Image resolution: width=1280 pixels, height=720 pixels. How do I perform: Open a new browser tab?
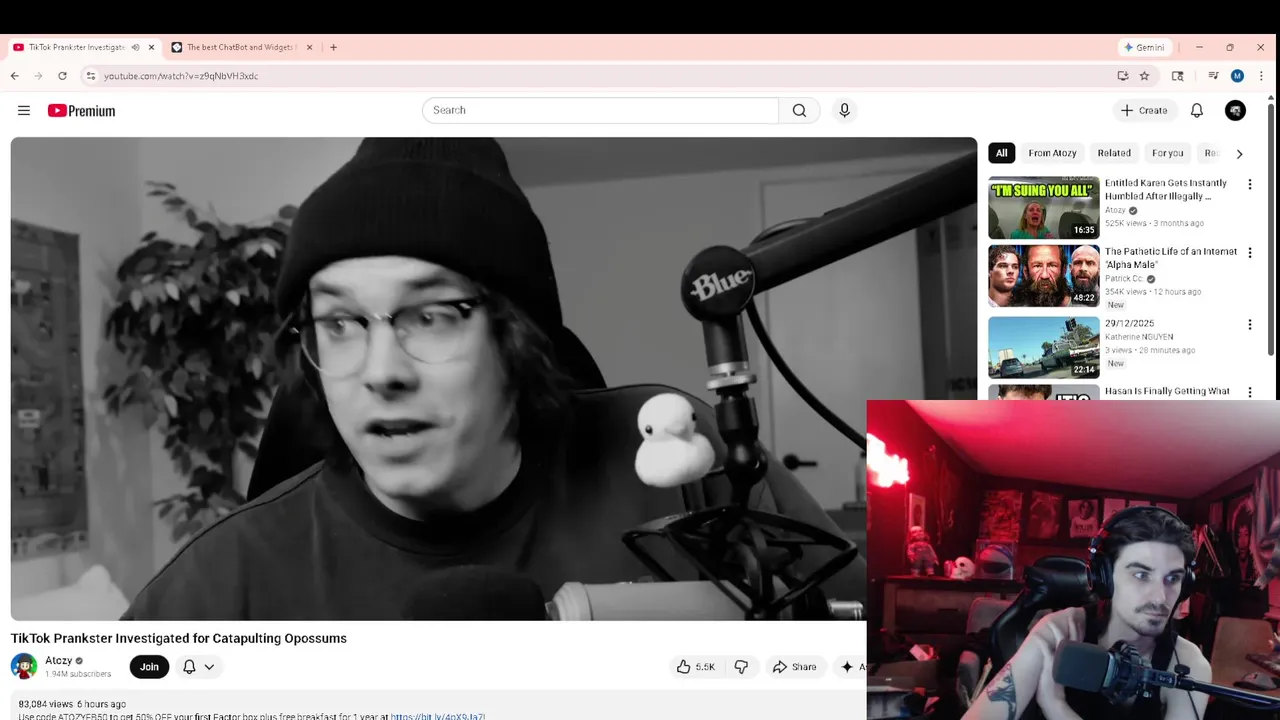click(333, 47)
